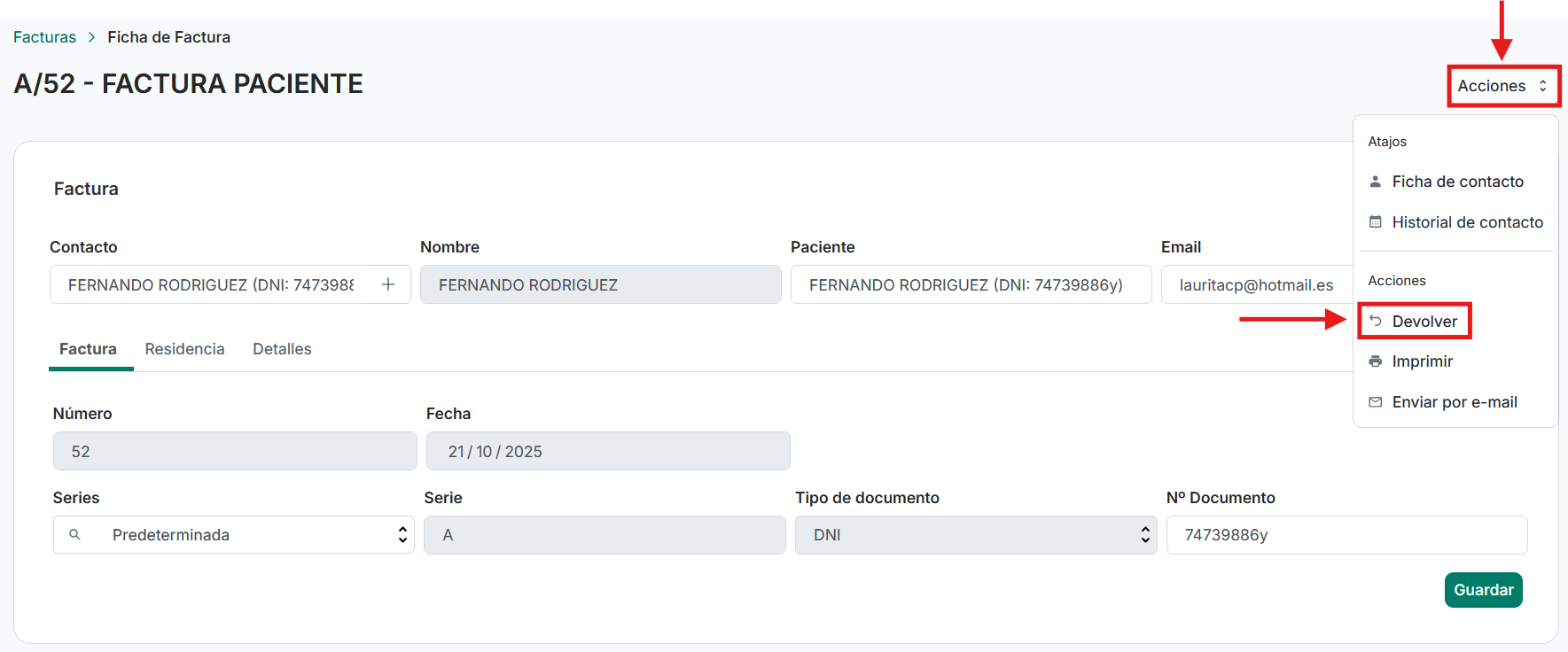This screenshot has height=652, width=1568.
Task: Click the person icon beside Ficha de contacto
Action: (x=1376, y=182)
